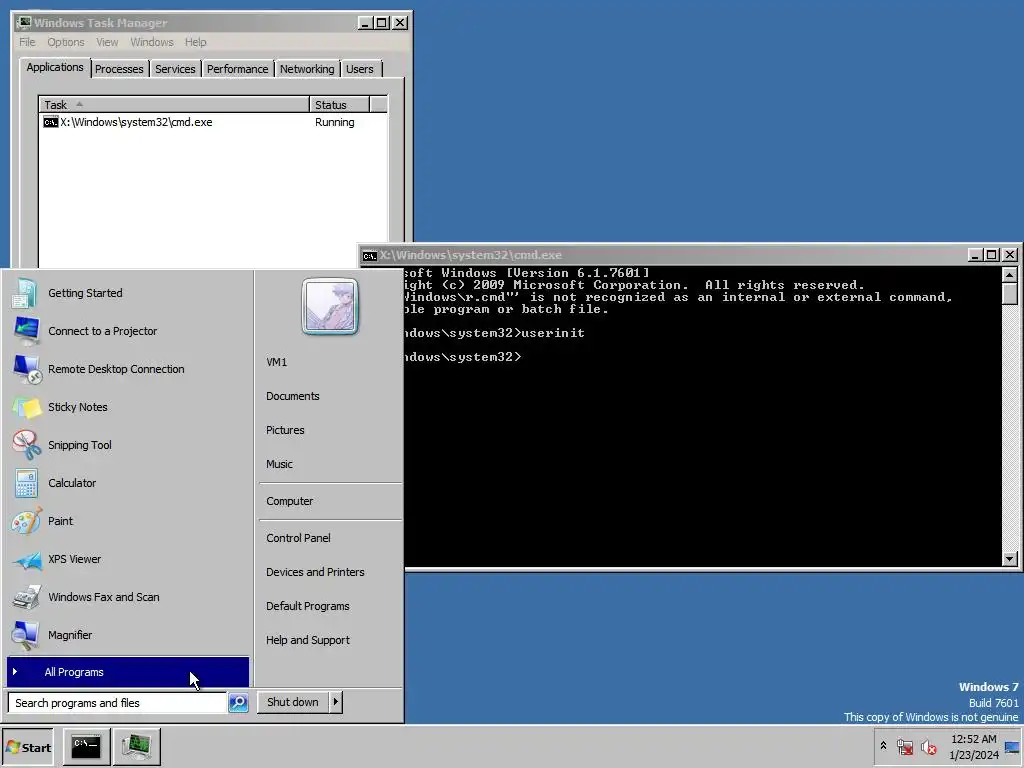Switch to the Users tab
This screenshot has height=768, width=1024.
tap(360, 69)
